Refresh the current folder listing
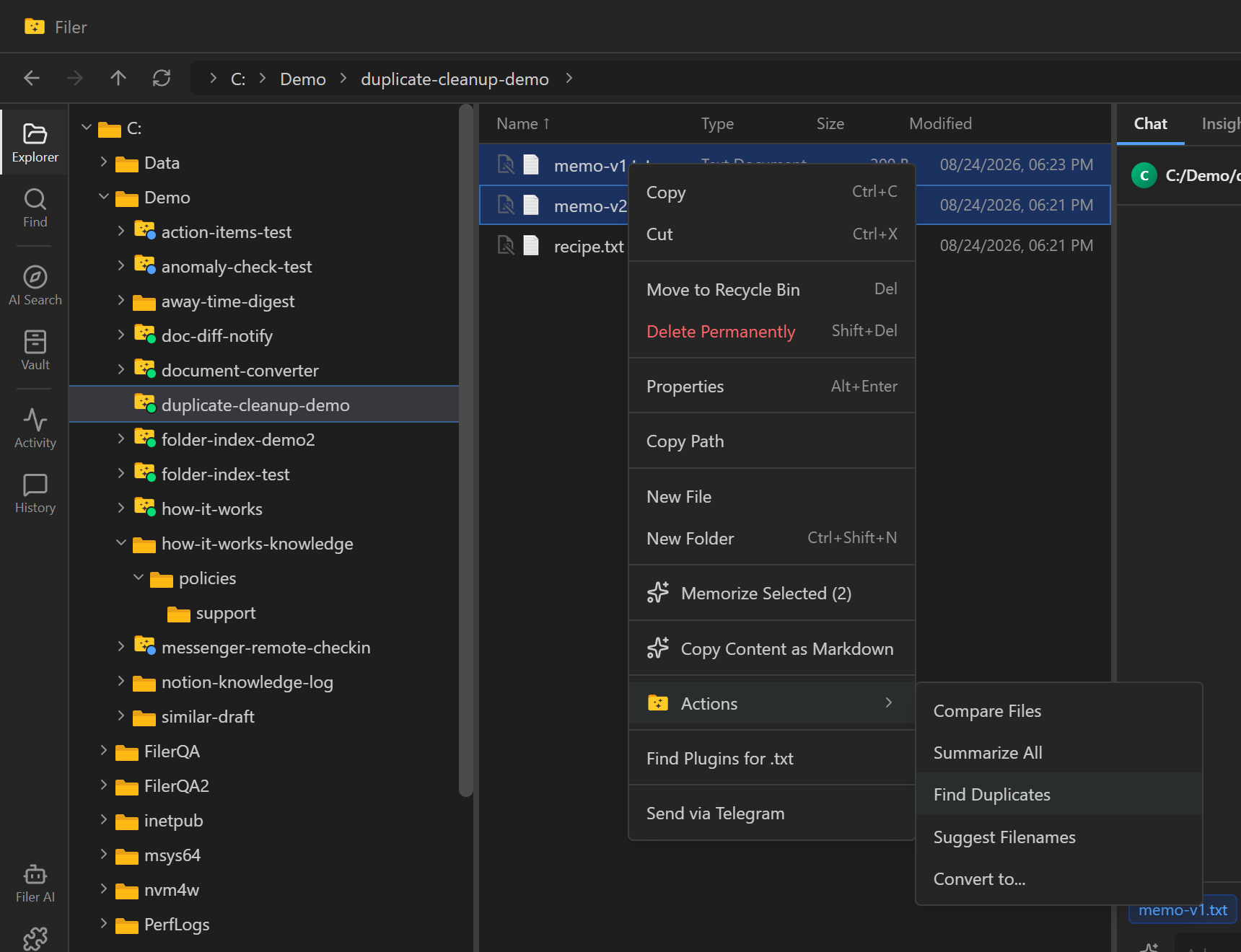1241x952 pixels. 162,78
